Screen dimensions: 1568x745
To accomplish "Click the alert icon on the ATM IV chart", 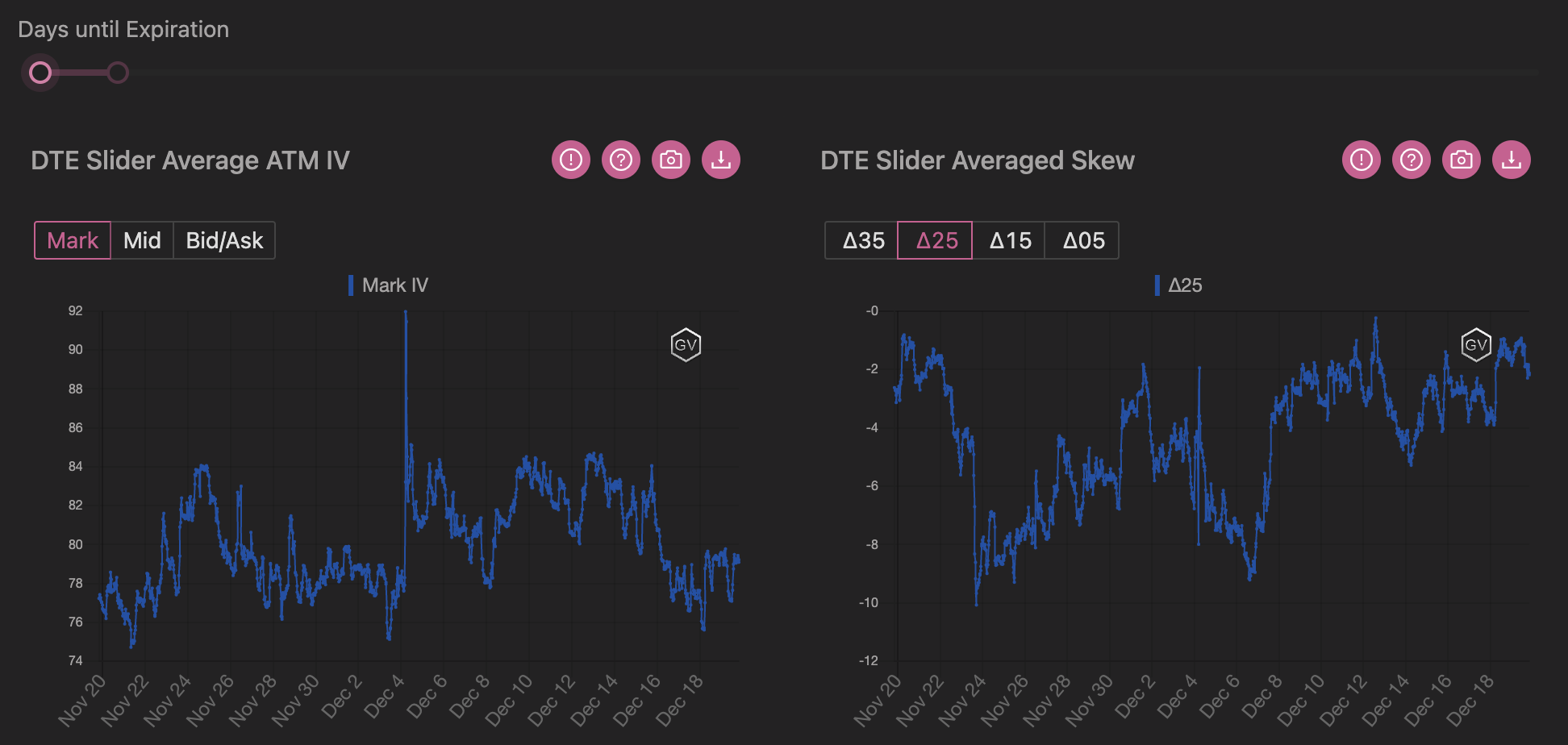I will (x=571, y=160).
